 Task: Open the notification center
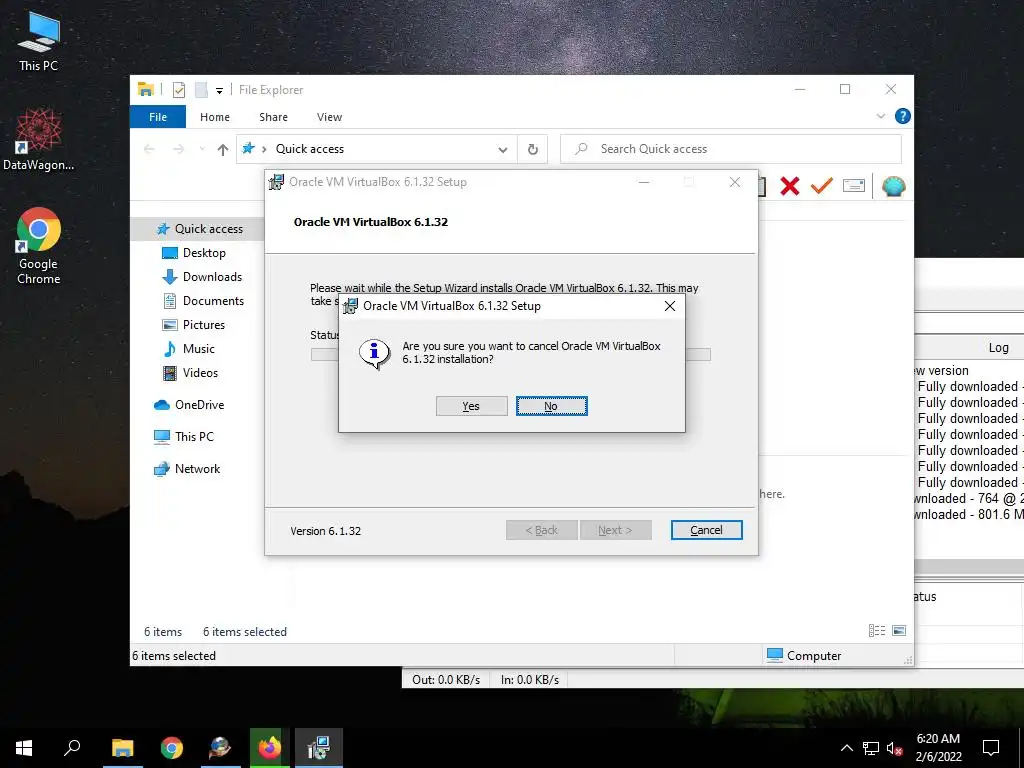pos(991,748)
